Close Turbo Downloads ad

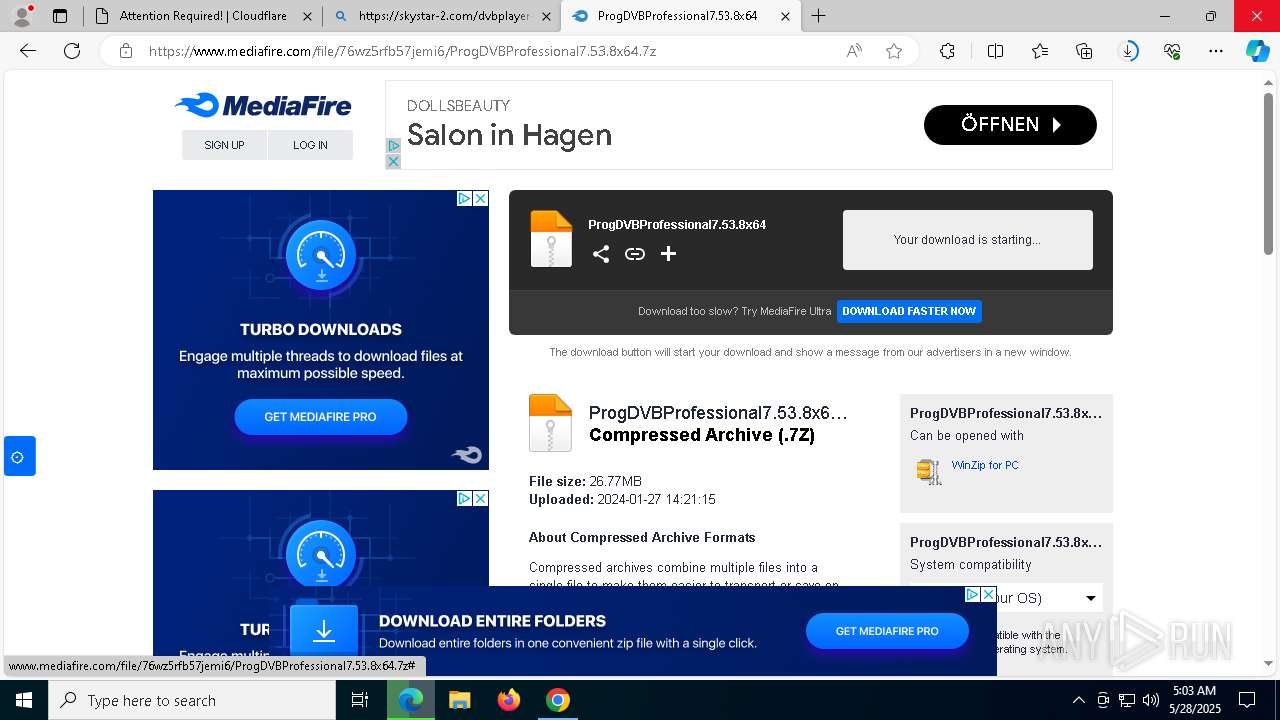480,199
